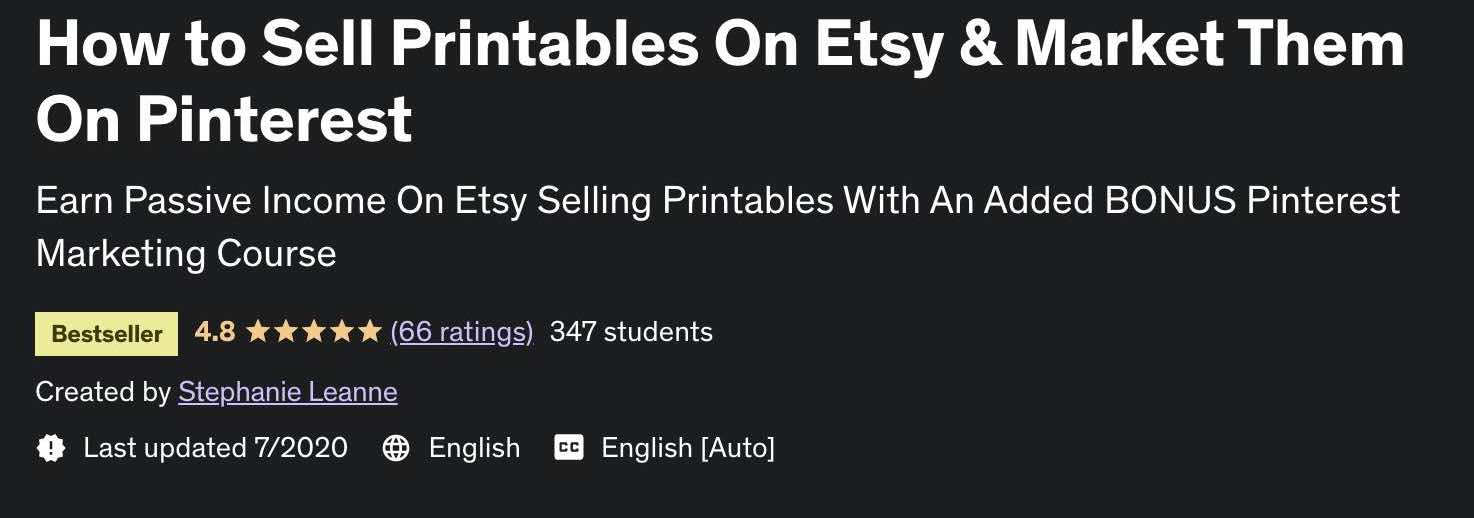Open the (66 ratings) link
Viewport: 1474px width, 518px height.
click(x=461, y=332)
